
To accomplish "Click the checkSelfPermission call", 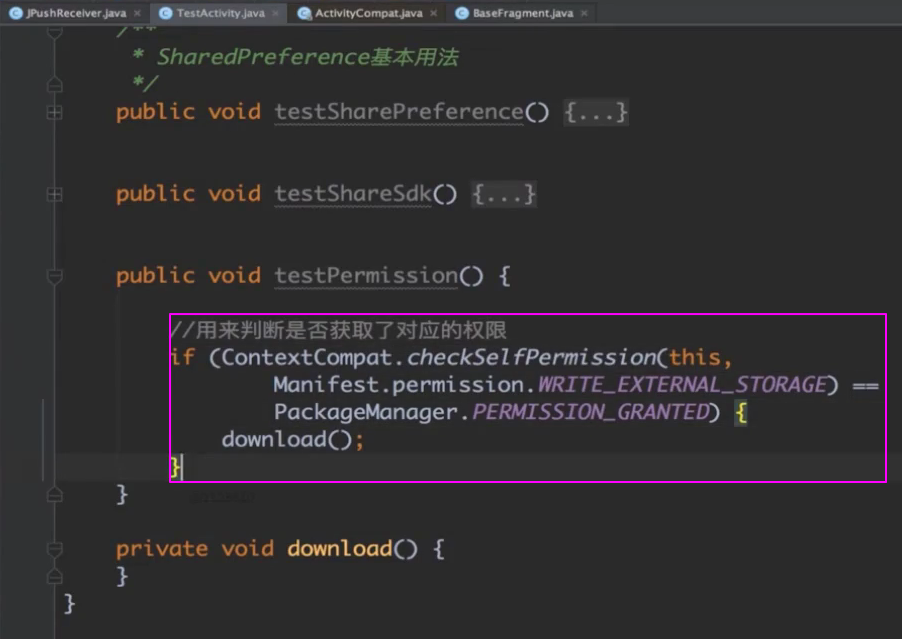I will click(532, 357).
